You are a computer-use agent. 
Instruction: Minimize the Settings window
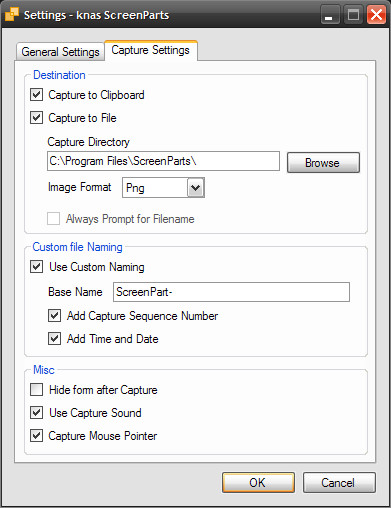(329, 15)
